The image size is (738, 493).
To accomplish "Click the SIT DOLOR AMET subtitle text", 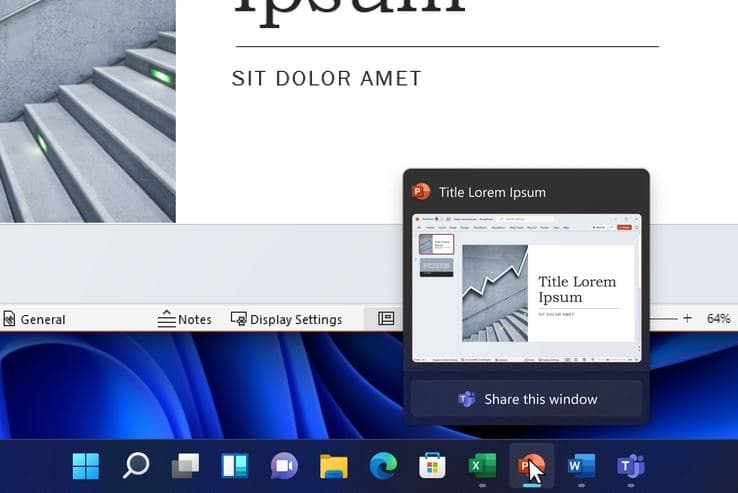I will [327, 78].
